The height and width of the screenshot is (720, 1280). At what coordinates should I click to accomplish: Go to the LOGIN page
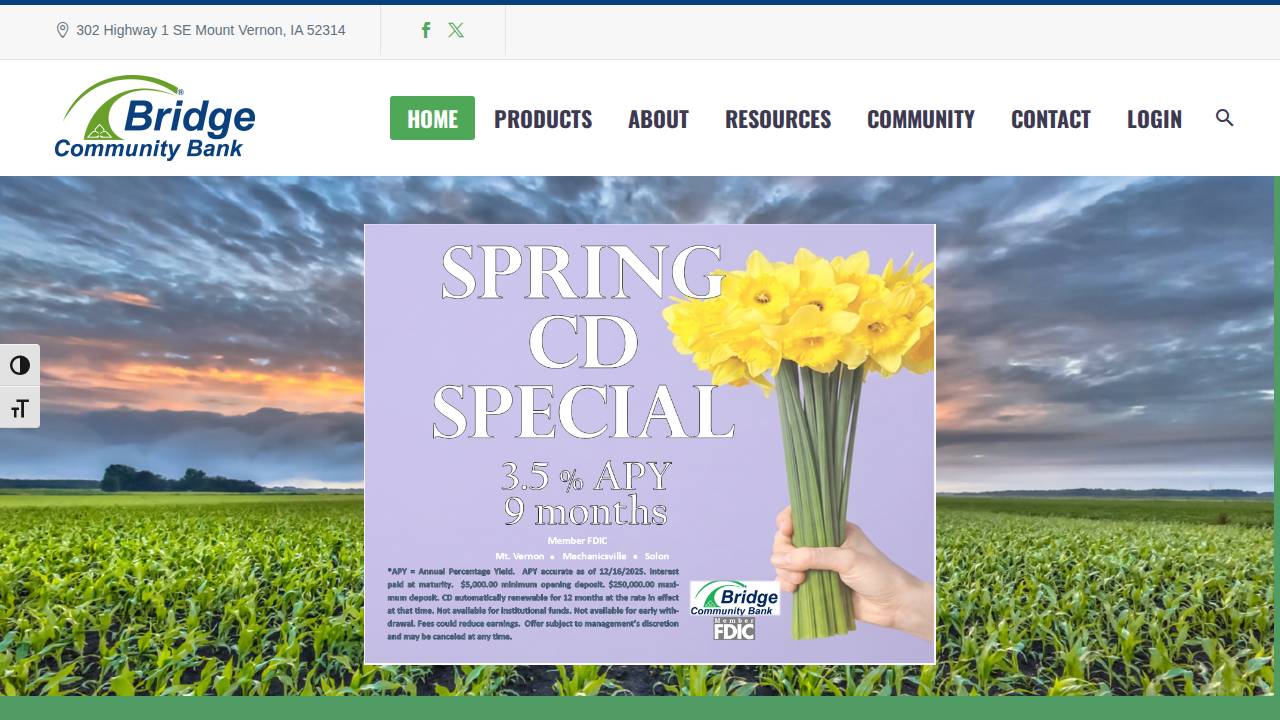coord(1154,118)
